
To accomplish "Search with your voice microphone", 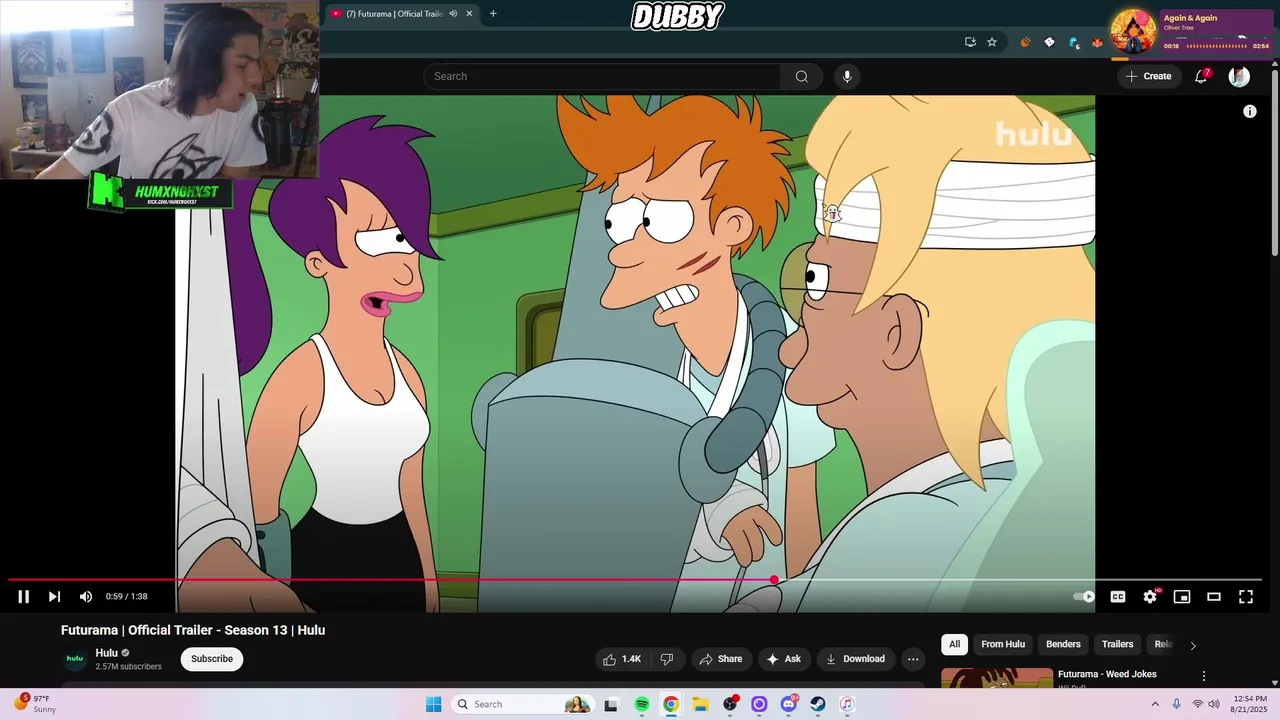I will 847,76.
